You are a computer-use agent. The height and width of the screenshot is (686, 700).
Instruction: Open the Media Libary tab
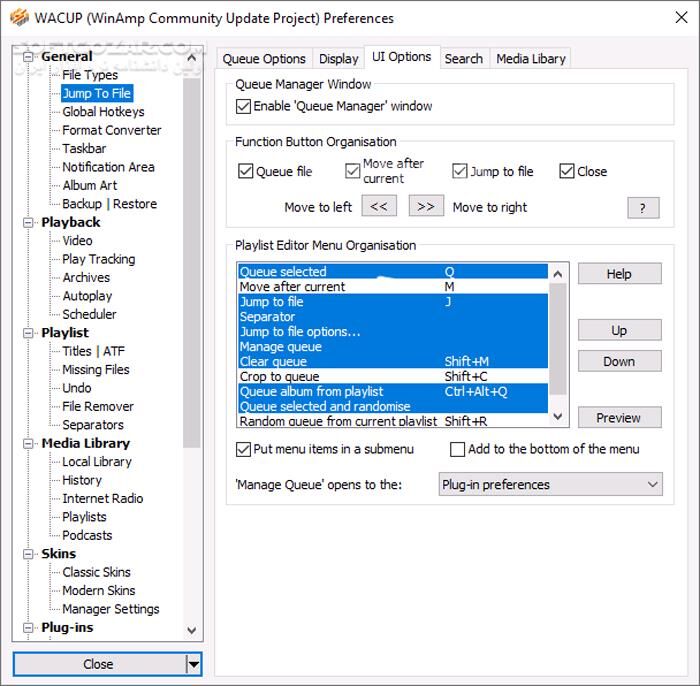tap(531, 59)
